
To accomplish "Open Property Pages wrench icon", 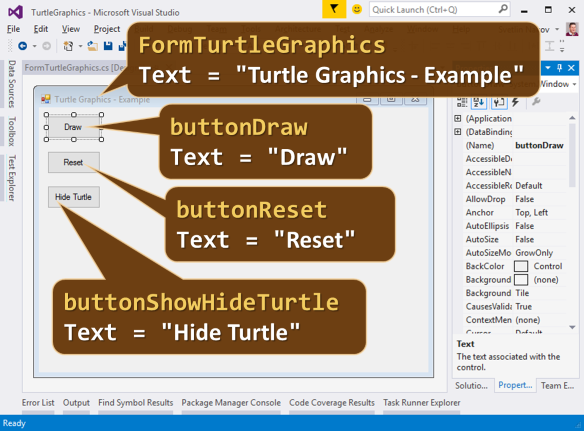I will coord(536,101).
